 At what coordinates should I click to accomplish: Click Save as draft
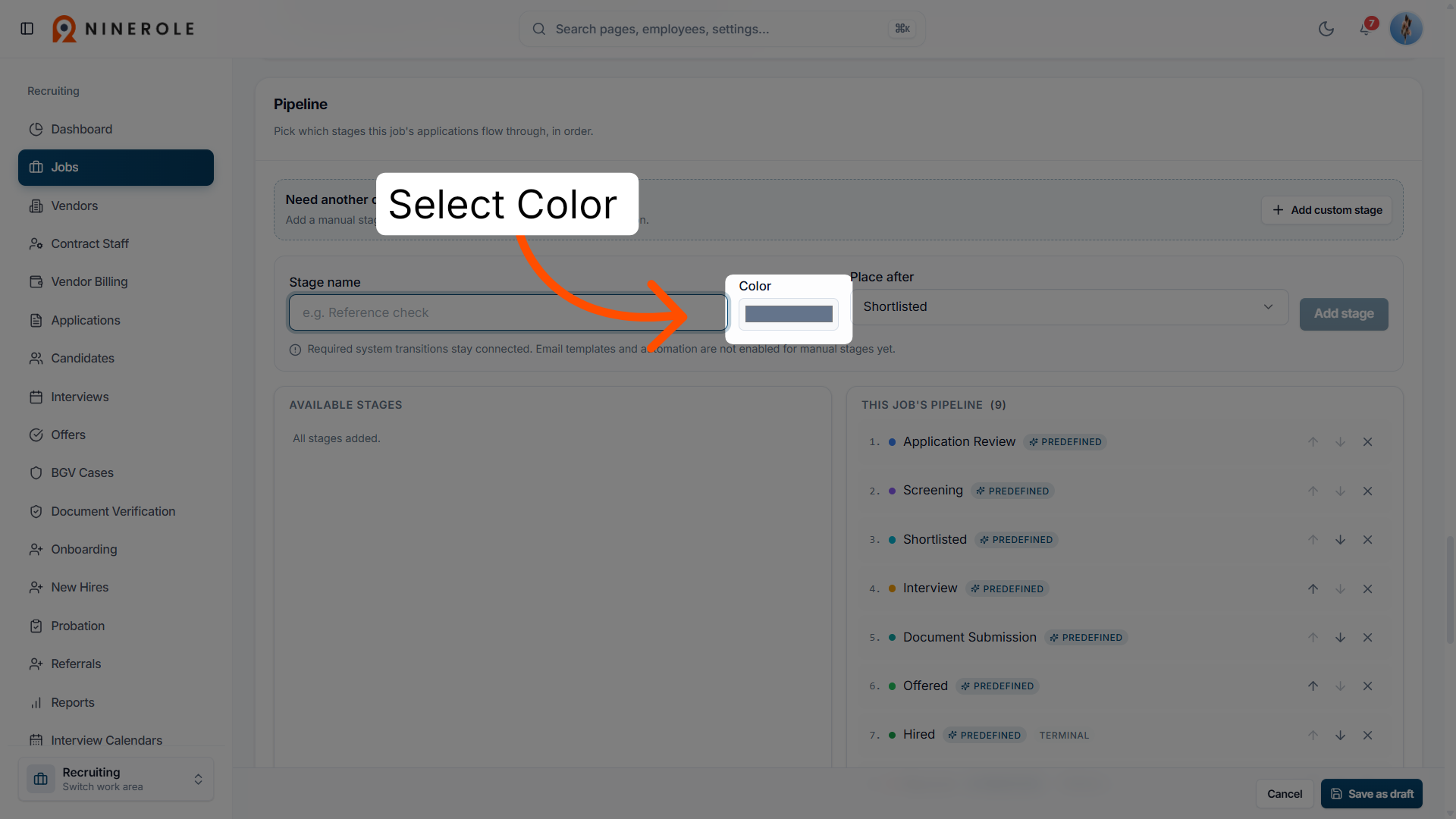pos(1372,794)
